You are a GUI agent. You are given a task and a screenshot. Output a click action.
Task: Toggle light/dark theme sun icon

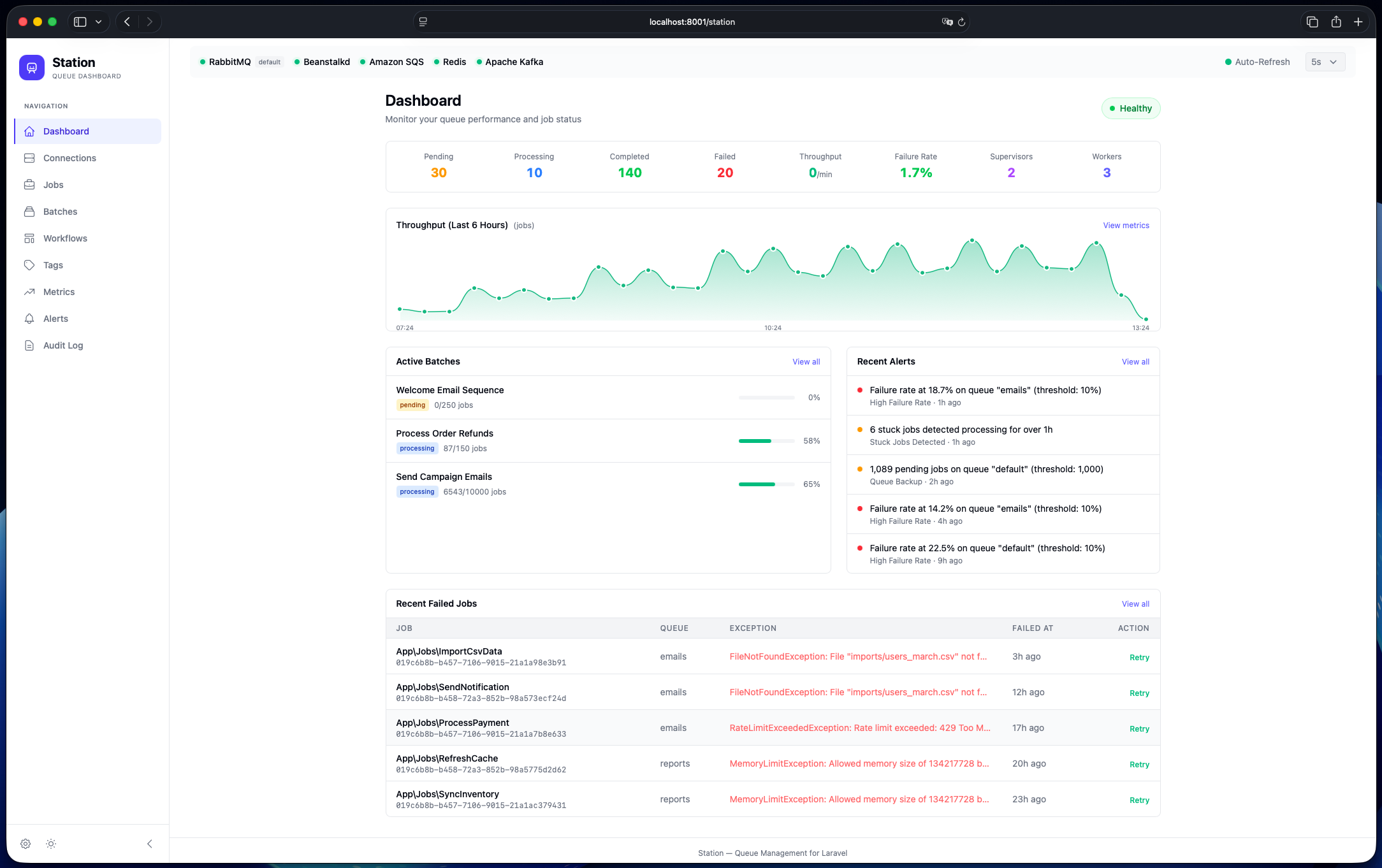click(51, 844)
